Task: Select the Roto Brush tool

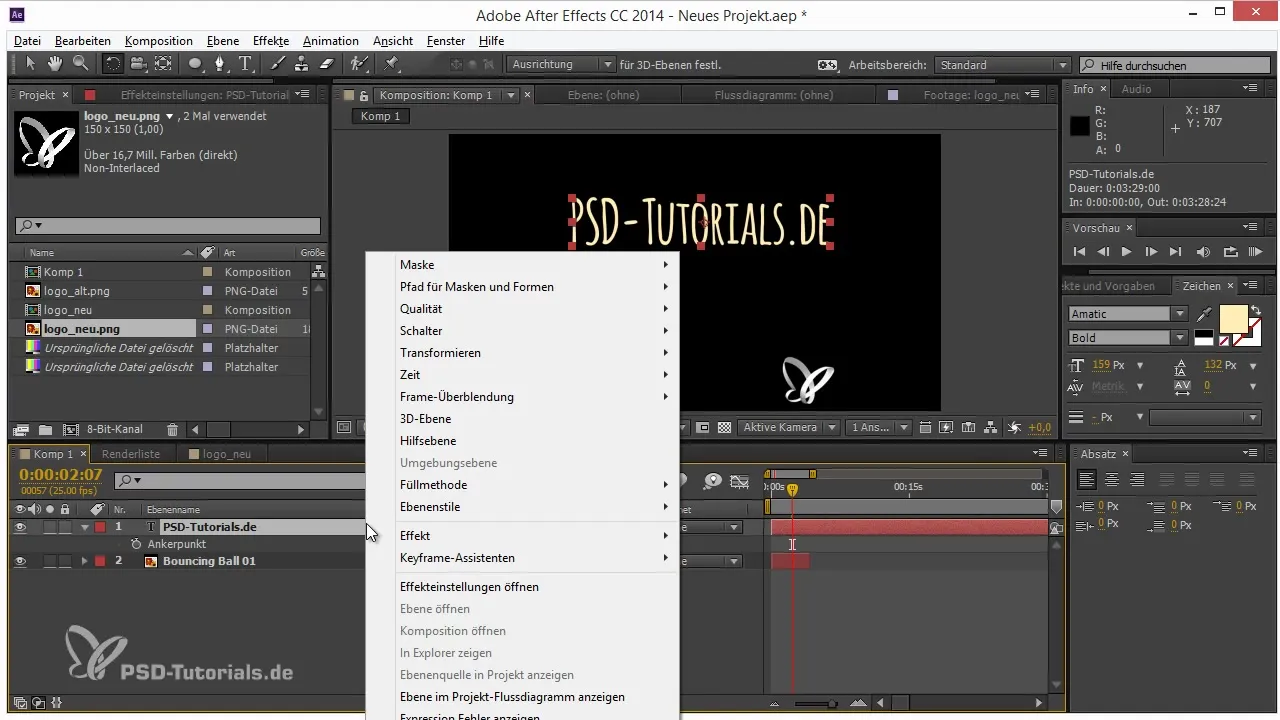Action: tap(358, 64)
